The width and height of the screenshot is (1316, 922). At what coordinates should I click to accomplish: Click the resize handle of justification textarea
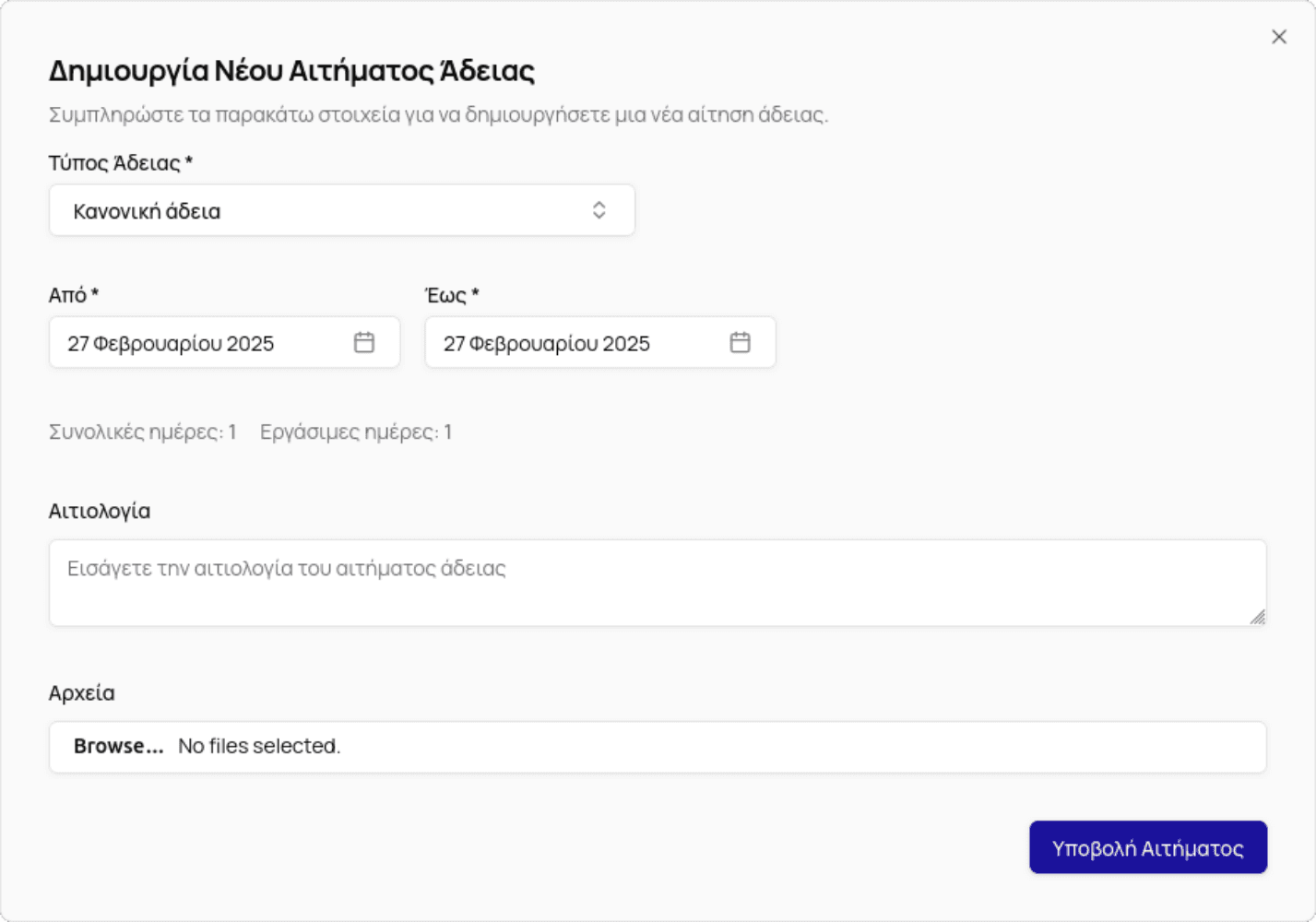tap(1257, 617)
